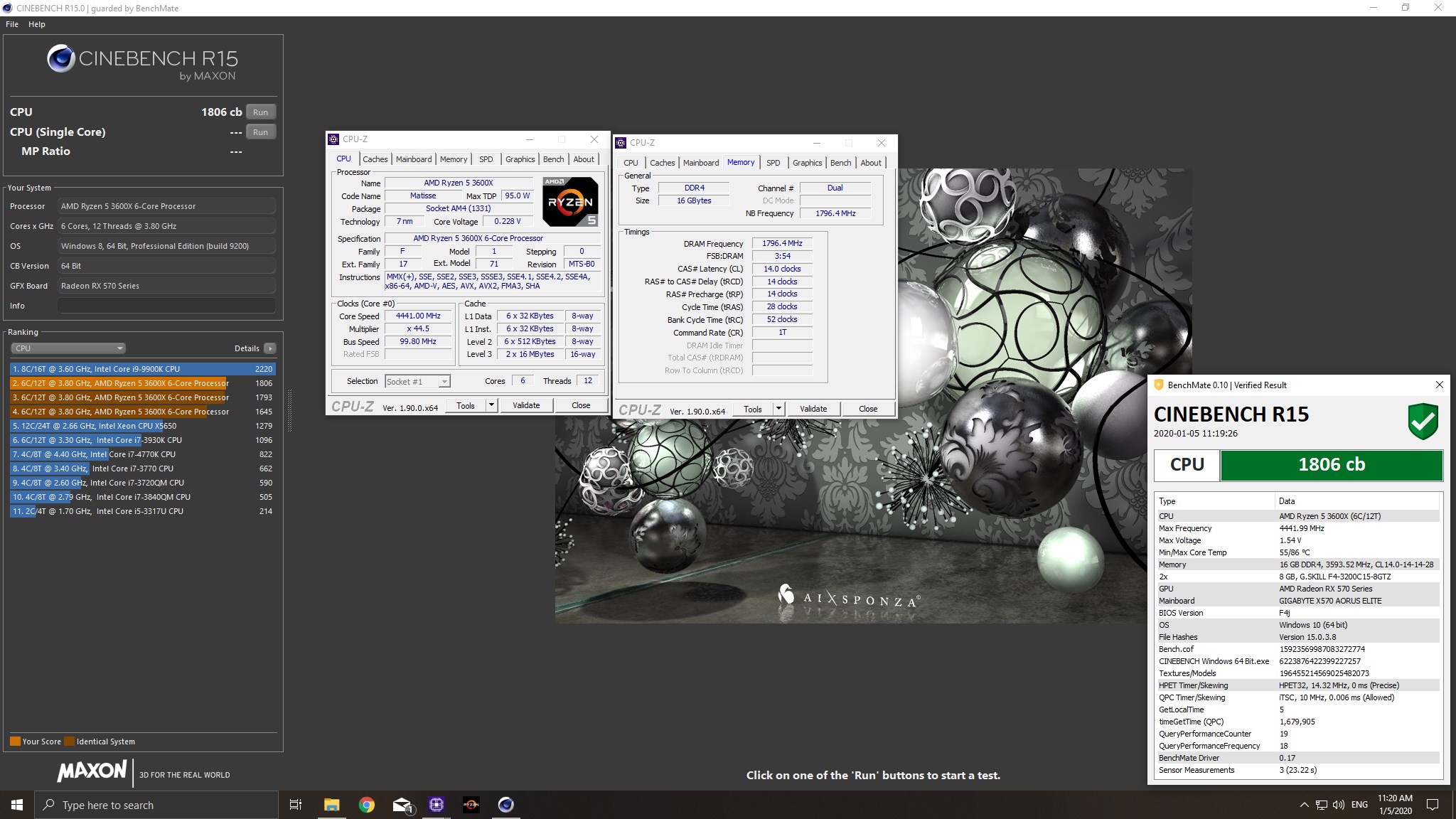Select the i7-4770K ranking row
The image size is (1456, 819).
pyautogui.click(x=142, y=454)
